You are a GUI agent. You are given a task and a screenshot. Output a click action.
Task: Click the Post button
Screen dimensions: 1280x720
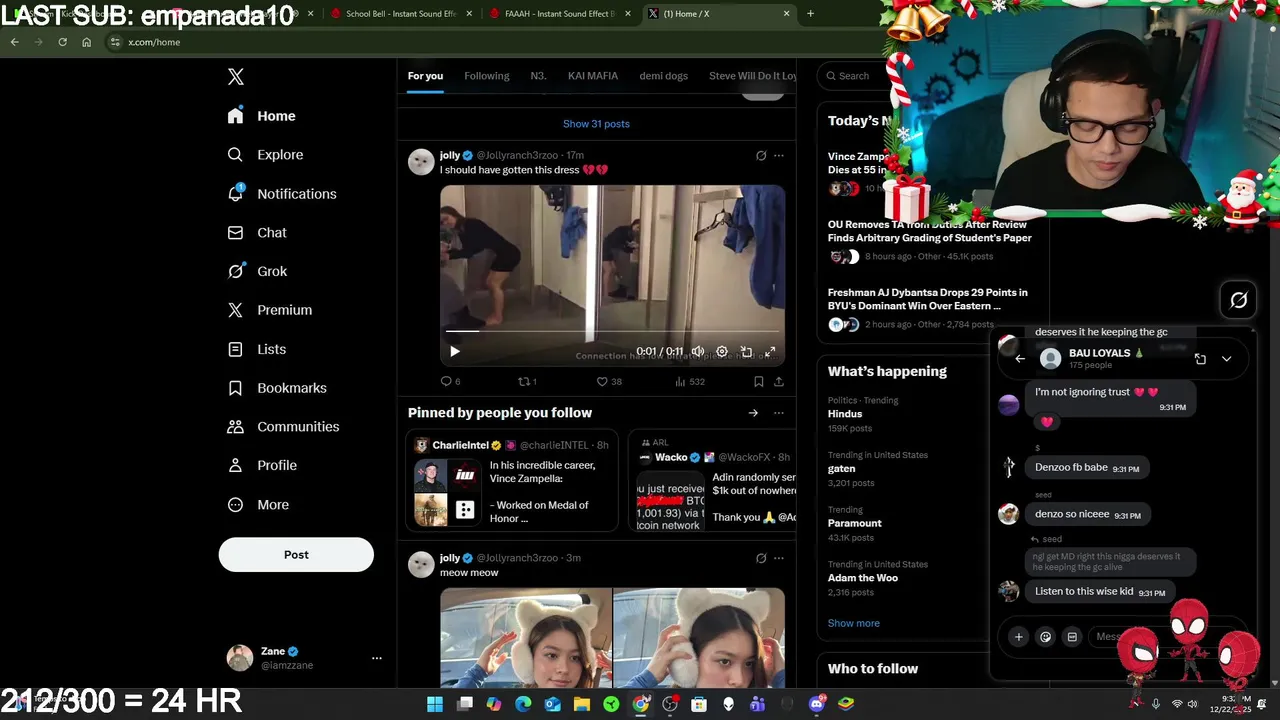pyautogui.click(x=296, y=555)
